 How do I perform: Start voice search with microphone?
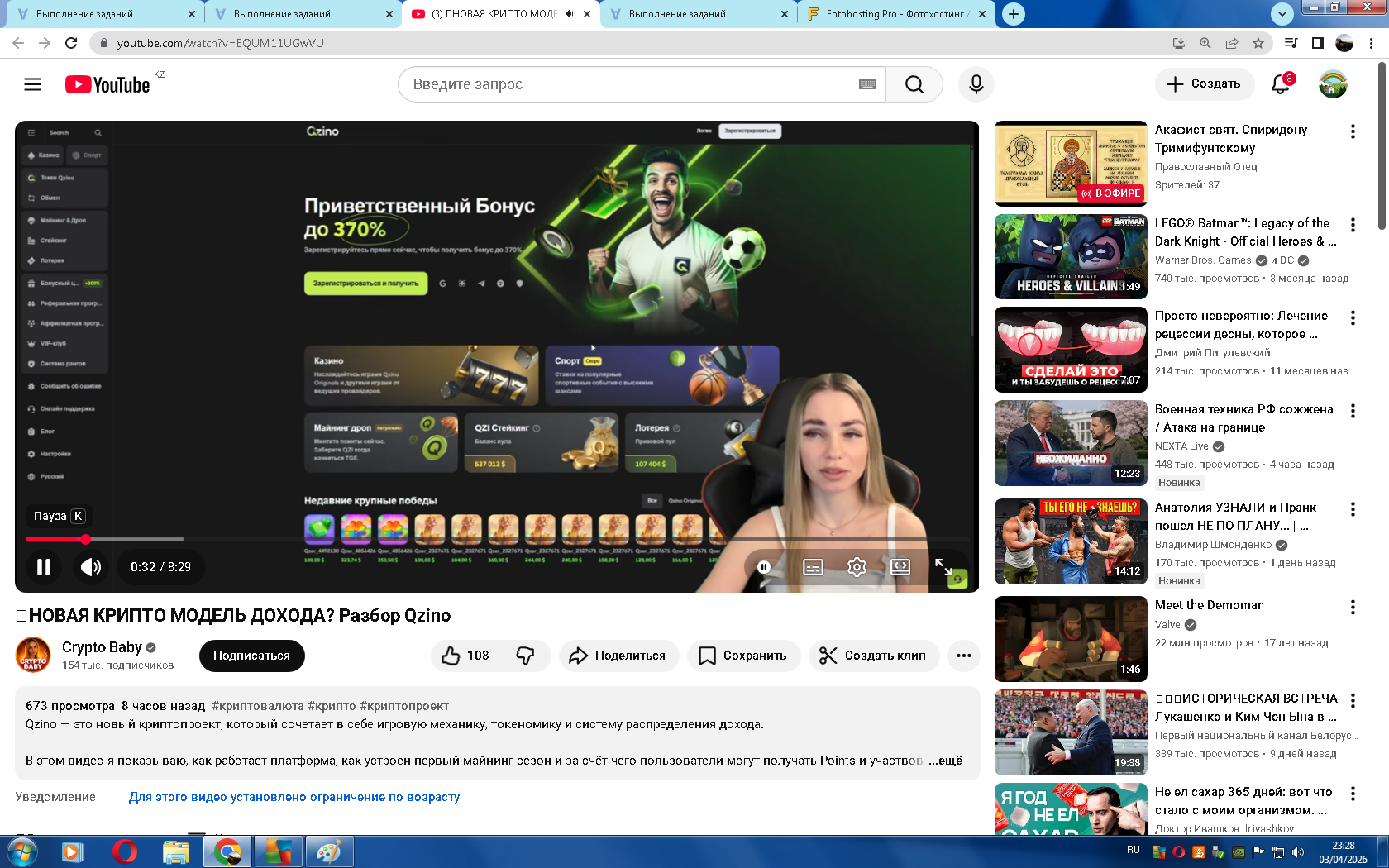976,84
